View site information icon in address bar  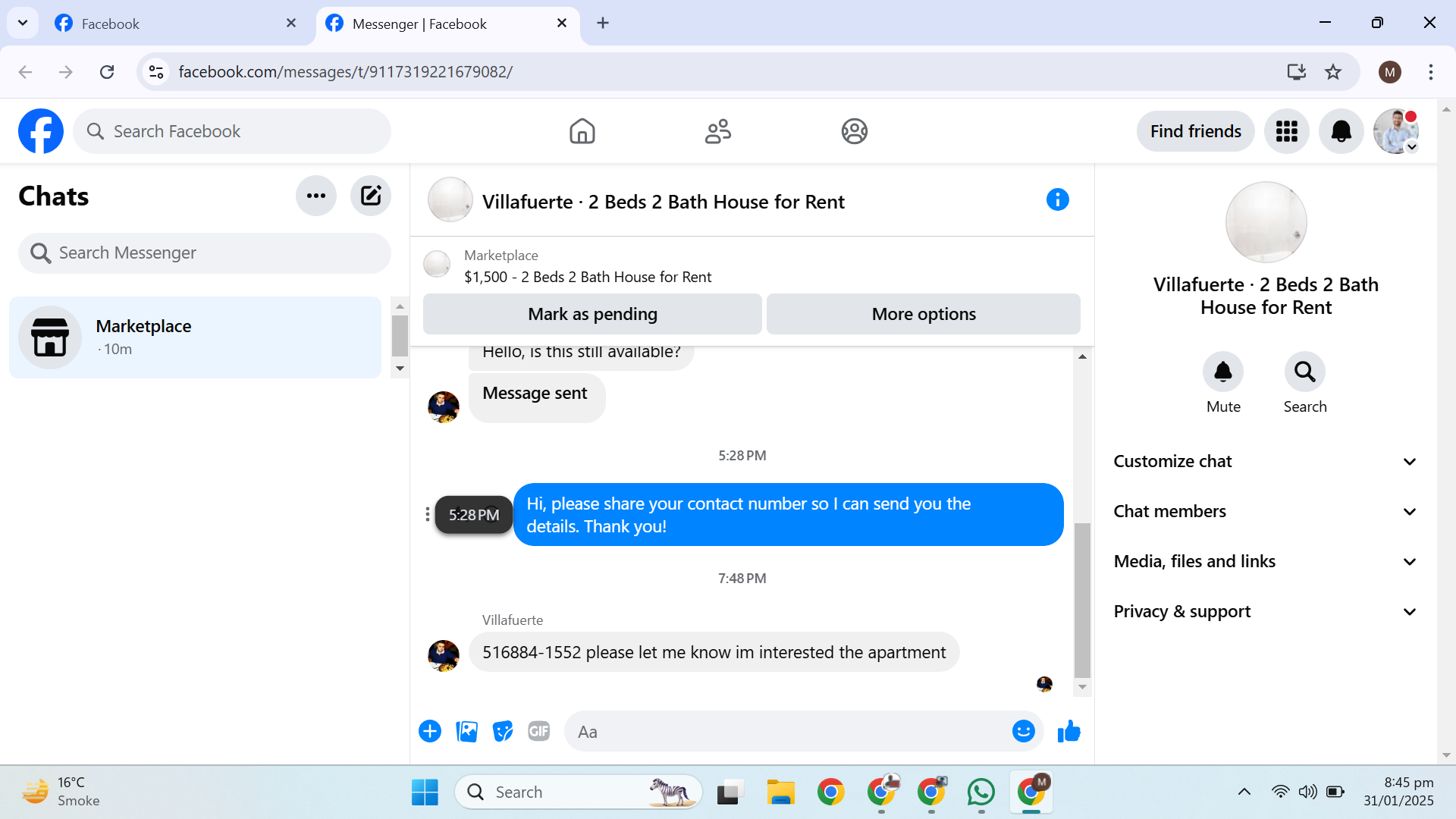156,72
